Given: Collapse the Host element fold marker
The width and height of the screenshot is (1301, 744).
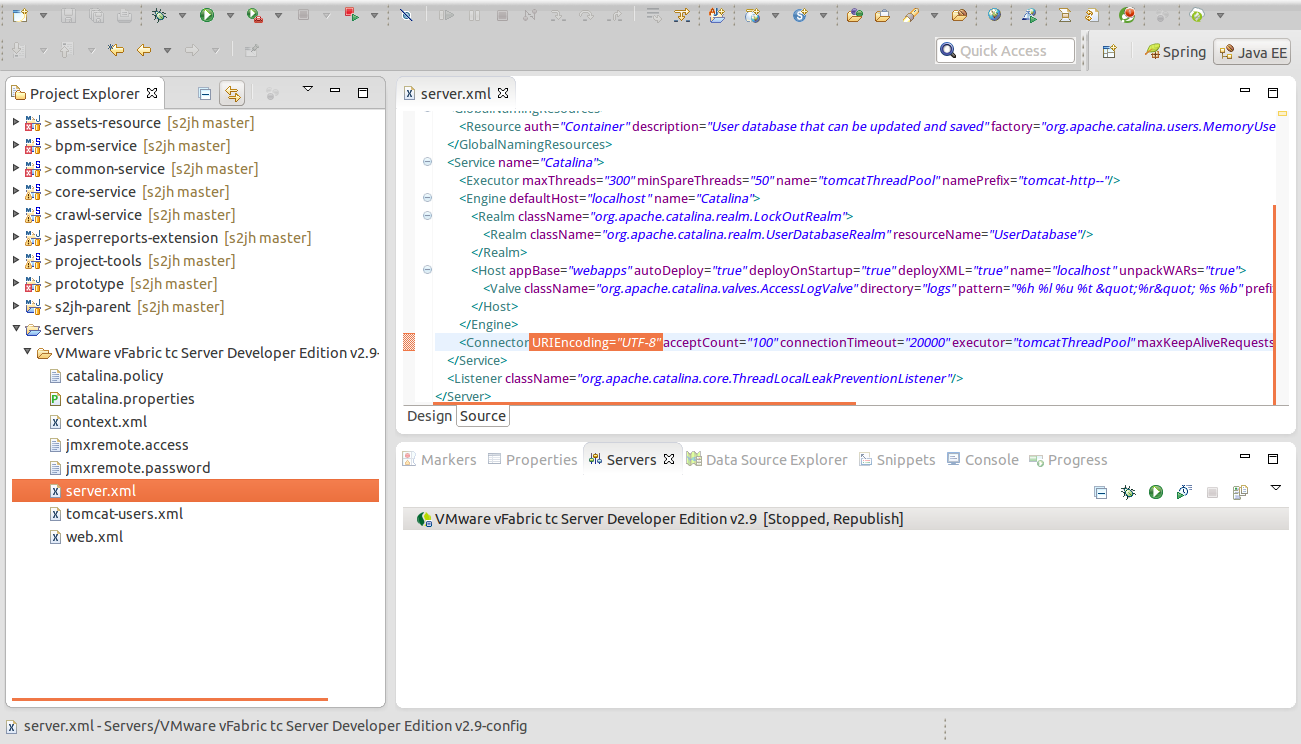Looking at the screenshot, I should coord(427,270).
